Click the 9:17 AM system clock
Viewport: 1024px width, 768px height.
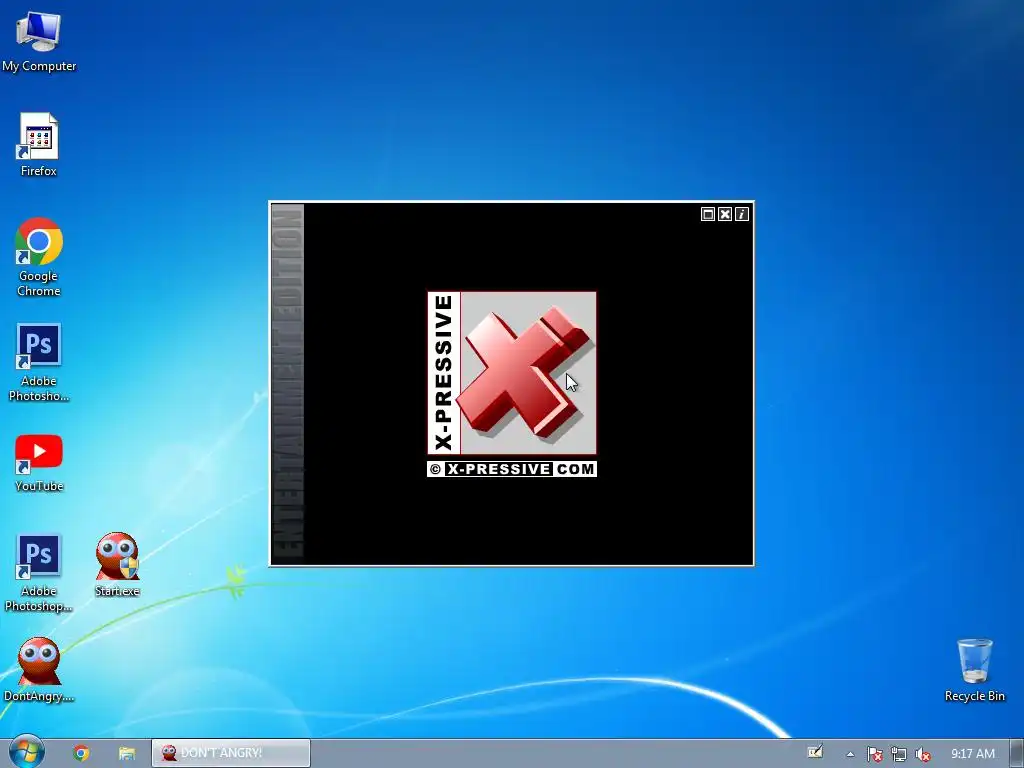(973, 754)
